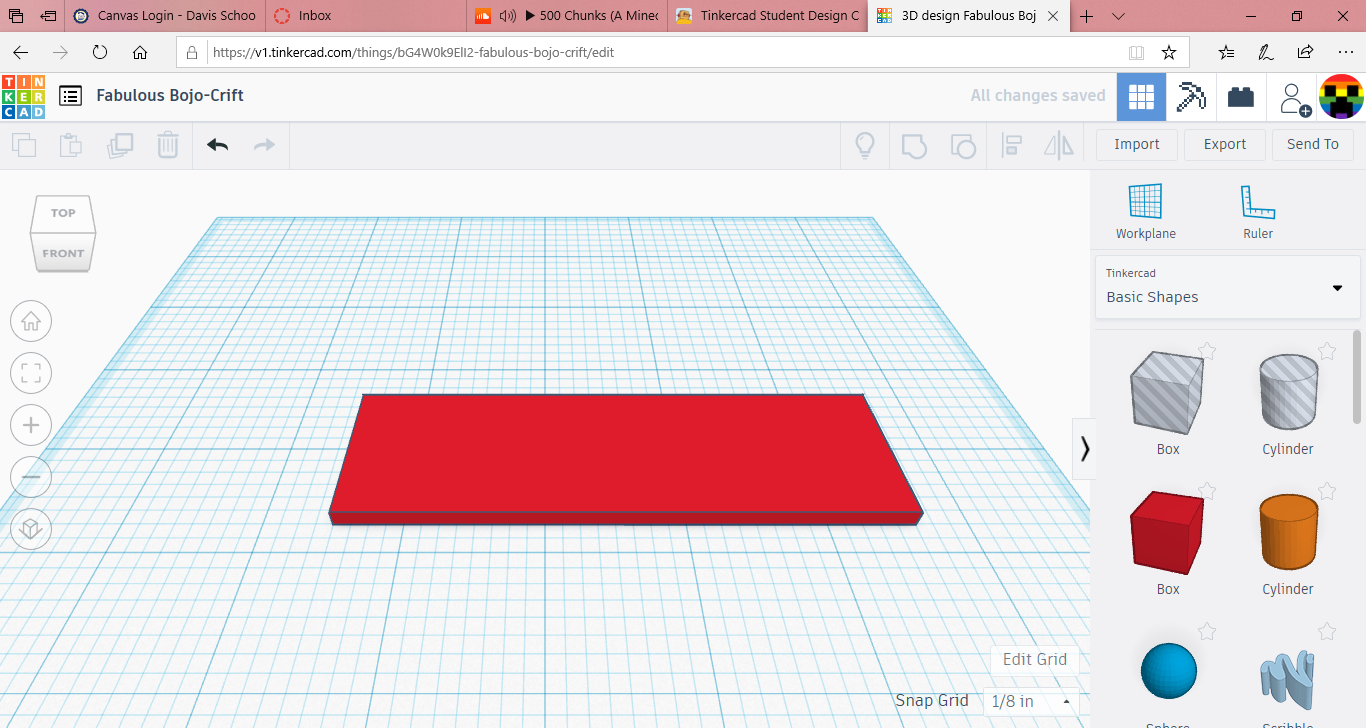Click the browser address bar URL
Screen dimensions: 1366x728
point(413,52)
